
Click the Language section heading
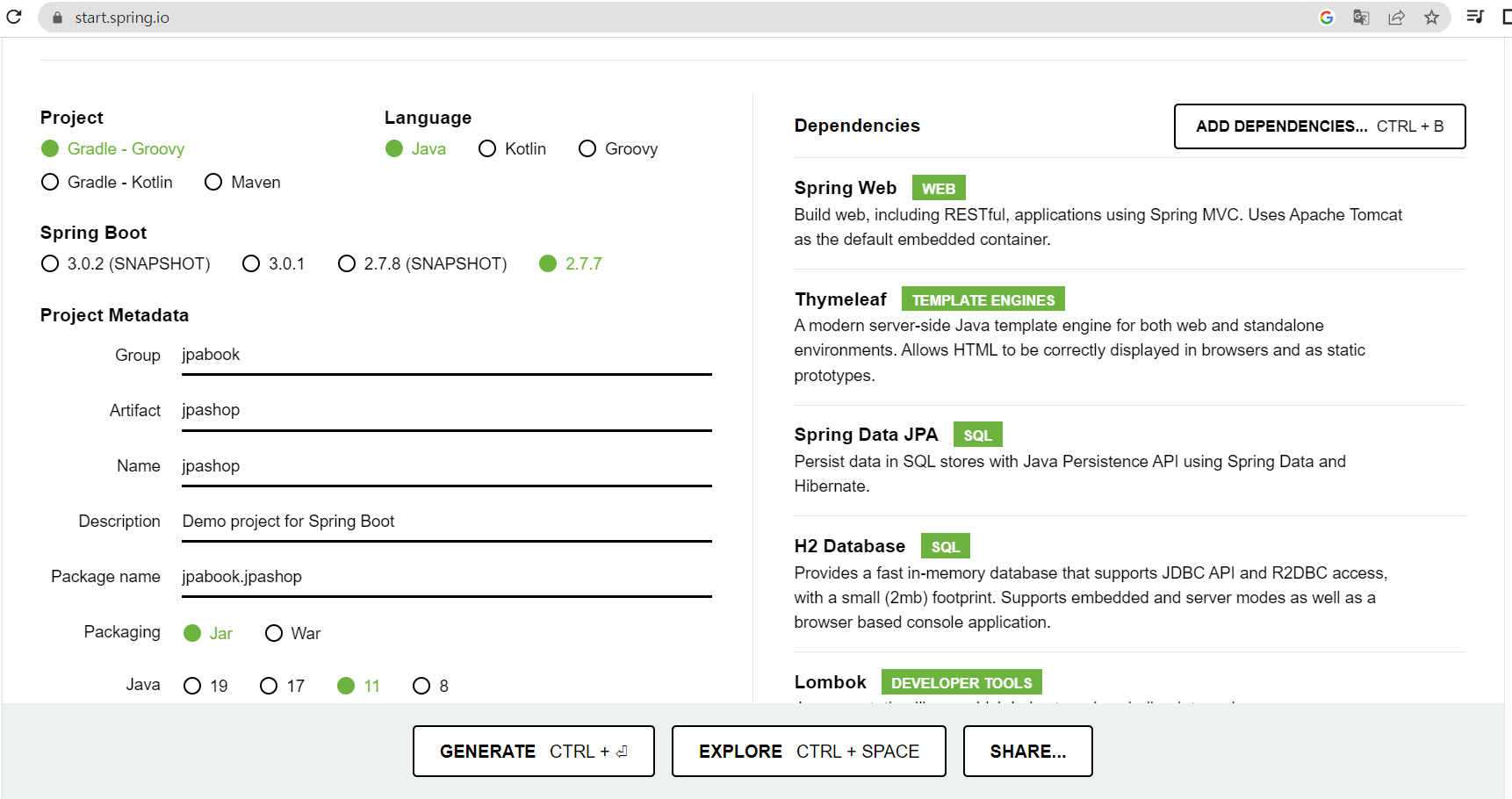point(428,118)
